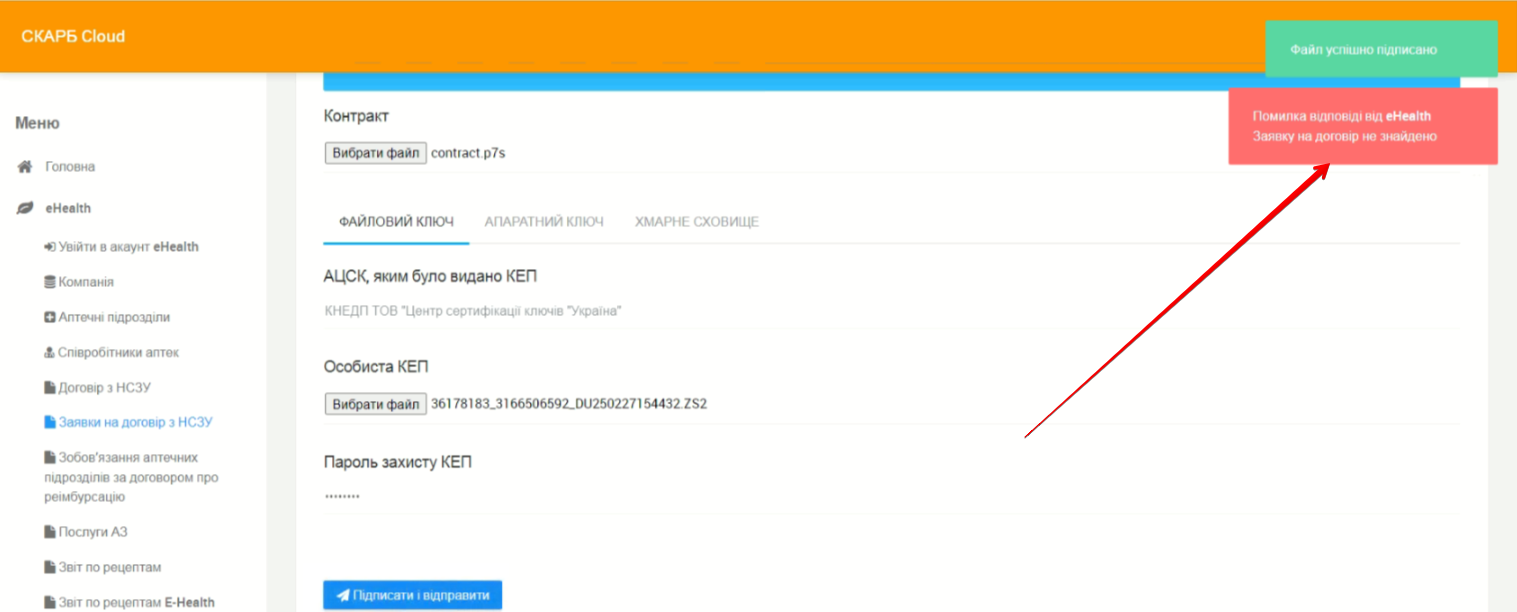Click the plus icon beside Аптечні підрозділи
Screen dimensions: 1517x612
coord(50,317)
